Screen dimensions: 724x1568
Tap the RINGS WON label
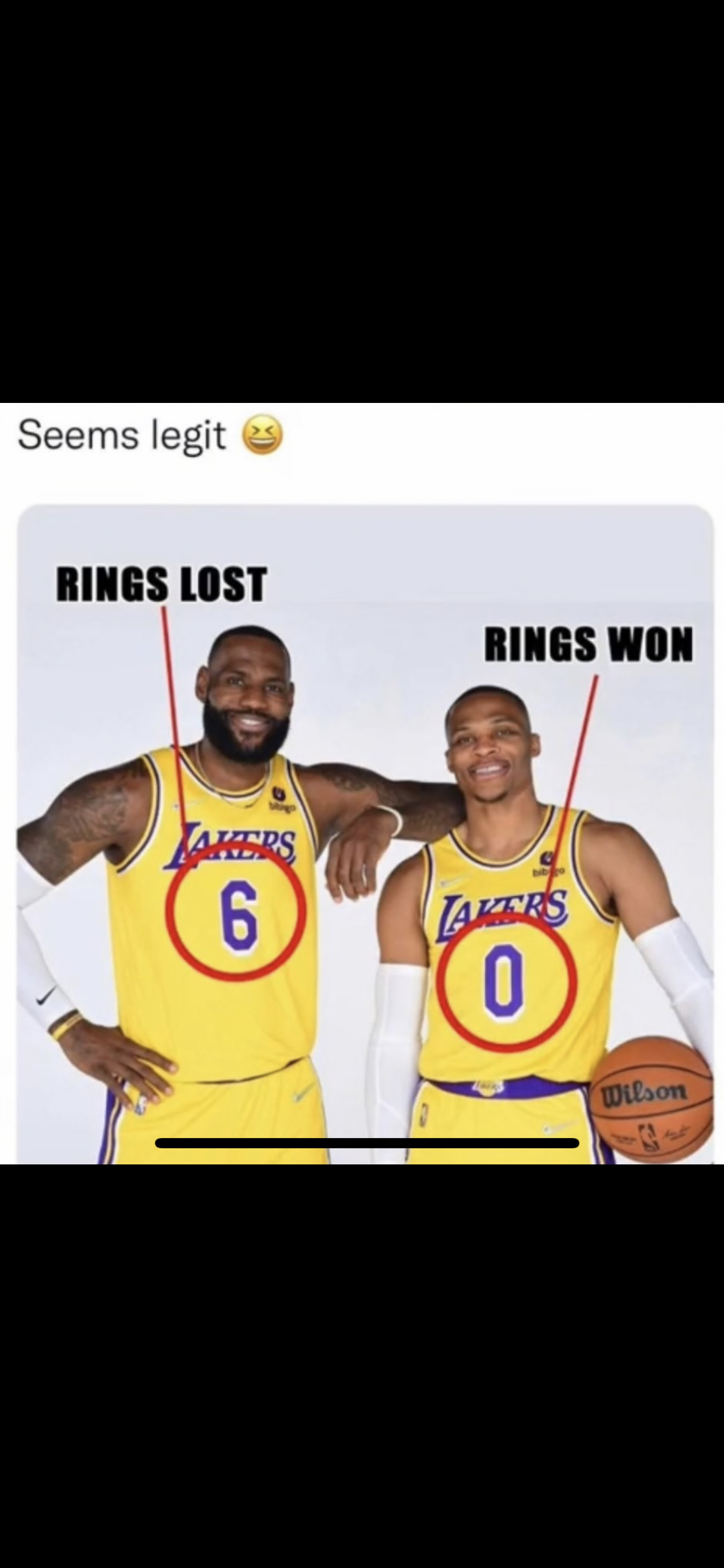[x=589, y=644]
